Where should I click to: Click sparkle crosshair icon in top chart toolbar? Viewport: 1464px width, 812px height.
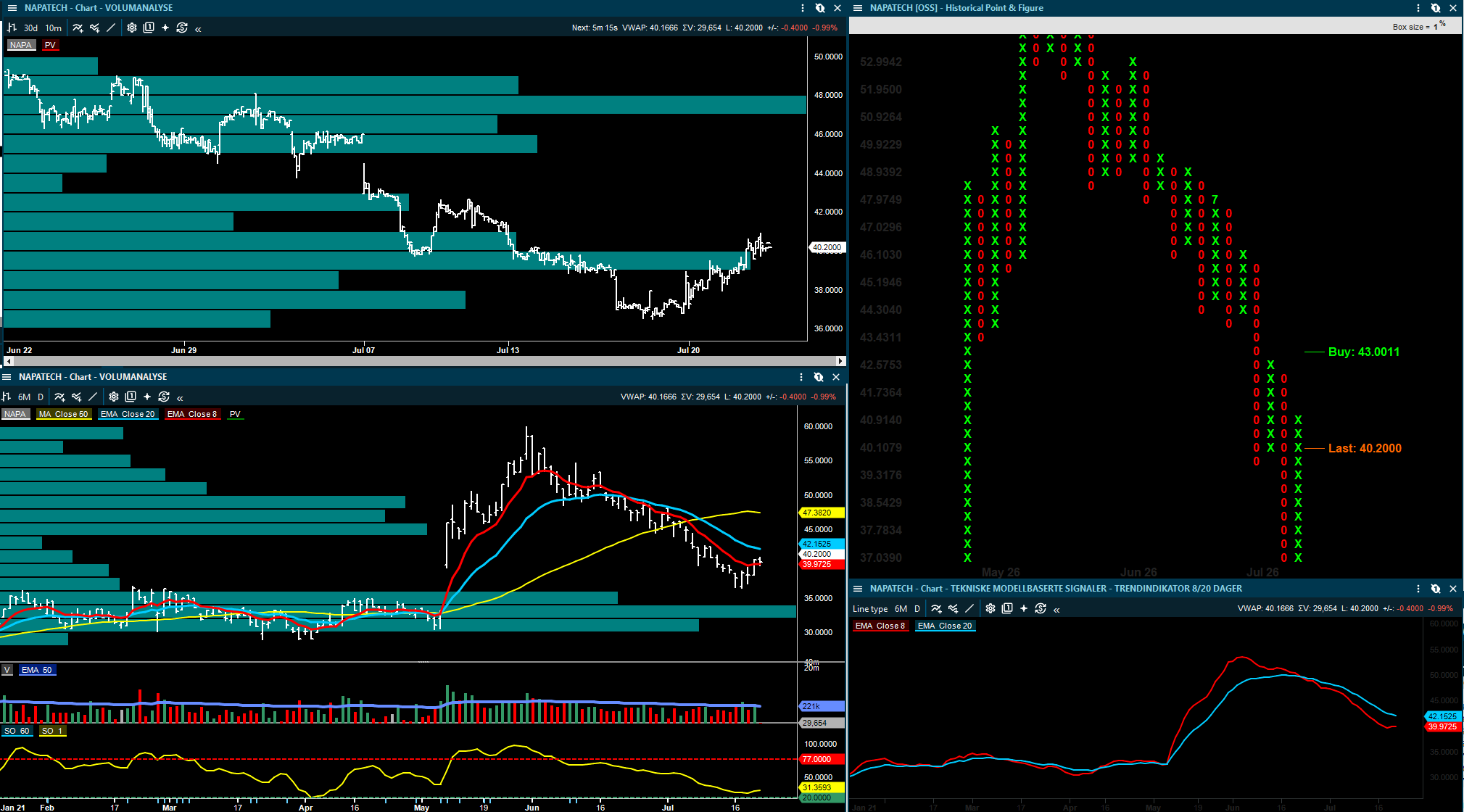(165, 28)
